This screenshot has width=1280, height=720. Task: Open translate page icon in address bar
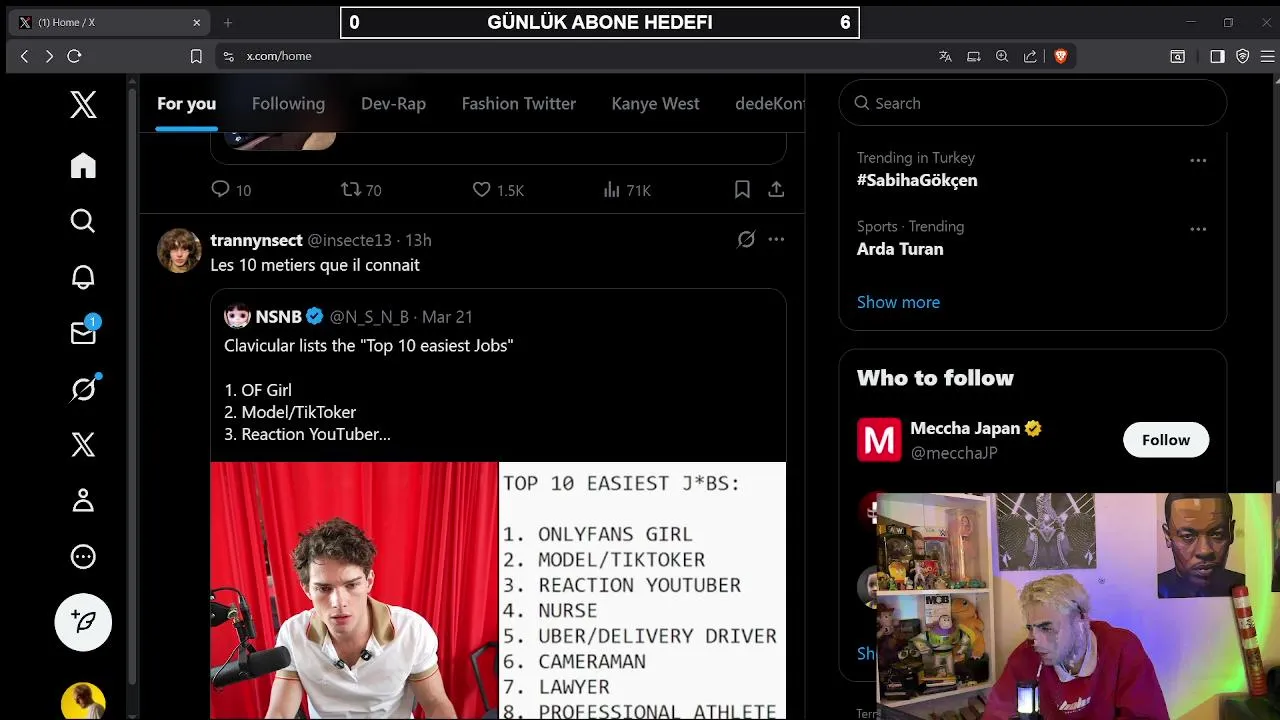945,56
